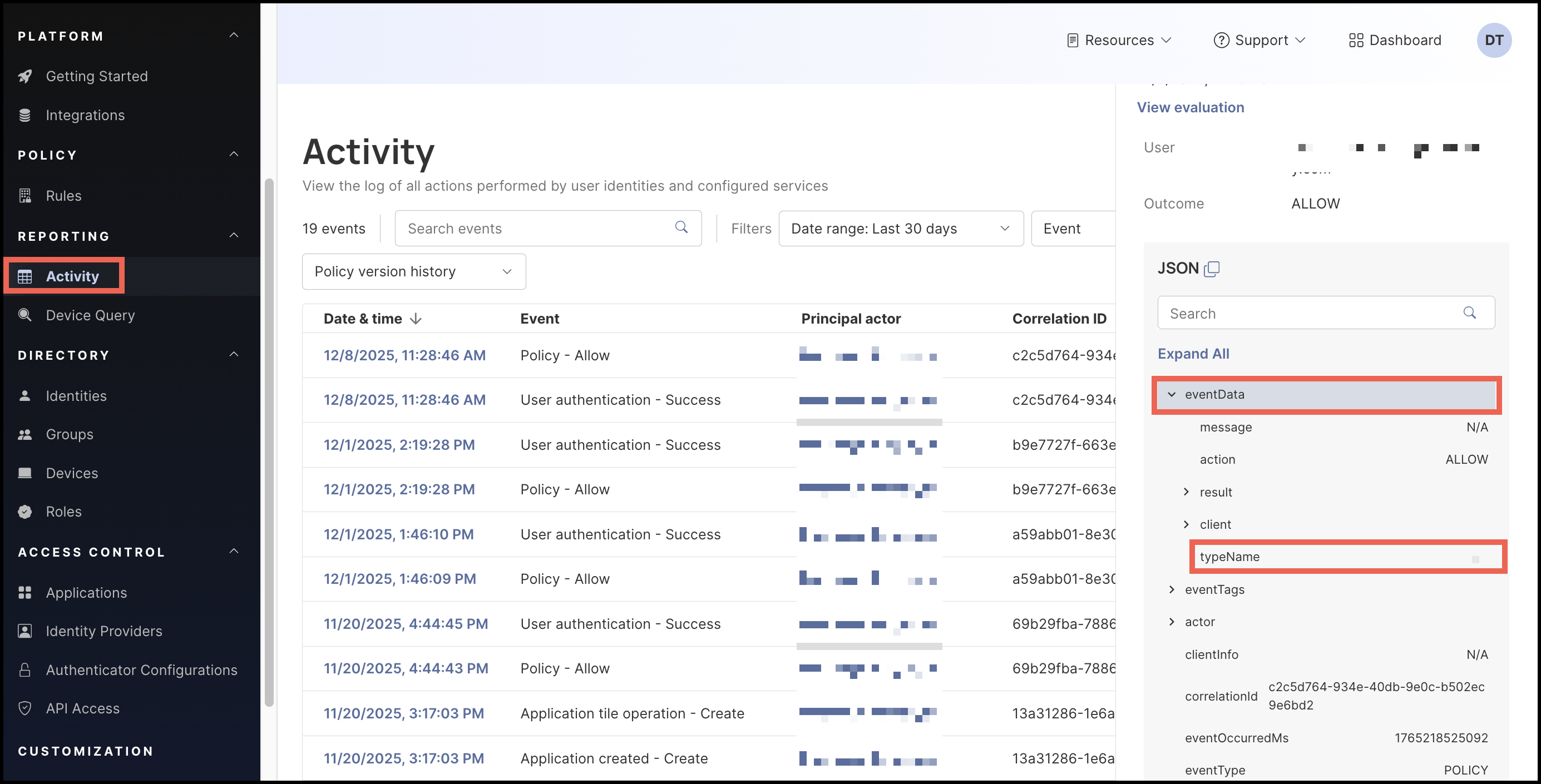
Task: Open the Dashboard grid icon link
Action: [x=1395, y=40]
